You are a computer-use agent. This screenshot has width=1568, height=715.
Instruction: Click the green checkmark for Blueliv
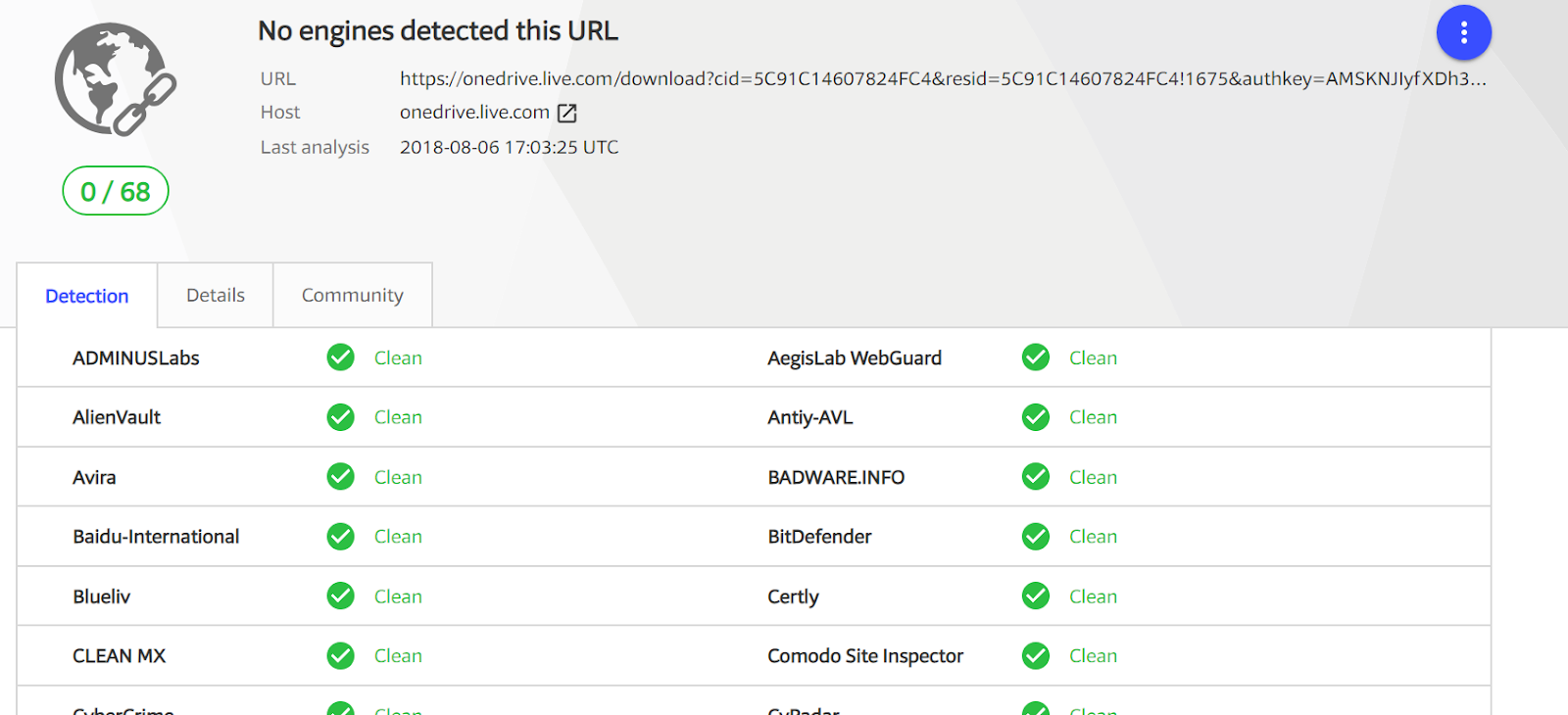click(x=341, y=596)
